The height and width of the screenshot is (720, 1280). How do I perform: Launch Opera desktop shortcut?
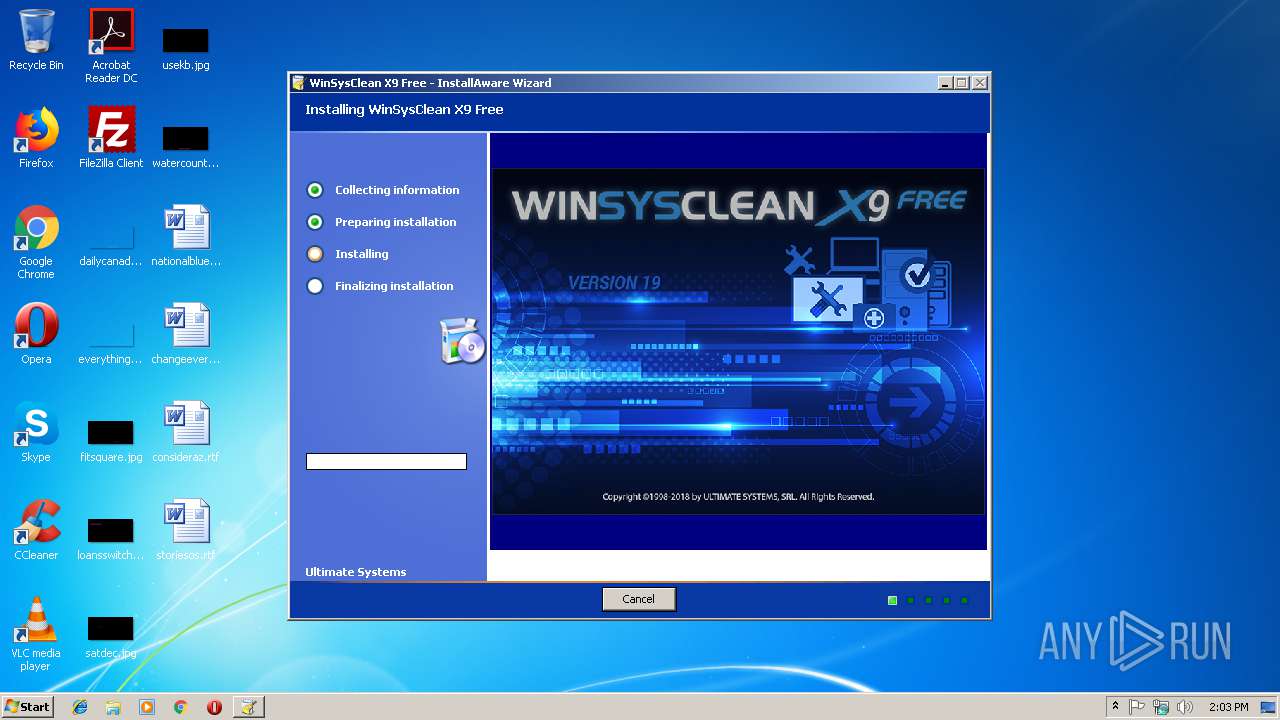[36, 334]
